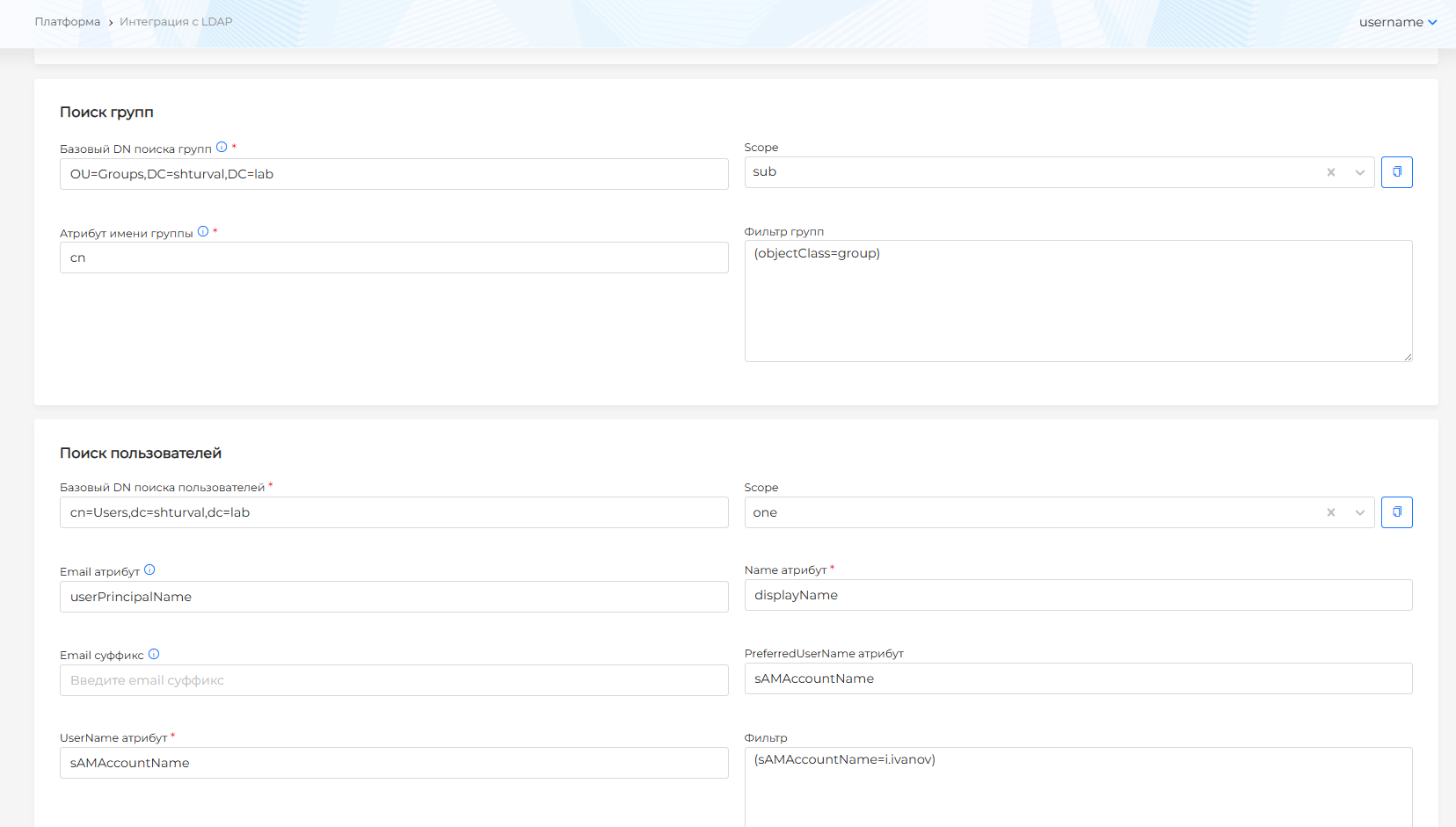
Task: Open the username account menu
Action: click(x=1397, y=22)
